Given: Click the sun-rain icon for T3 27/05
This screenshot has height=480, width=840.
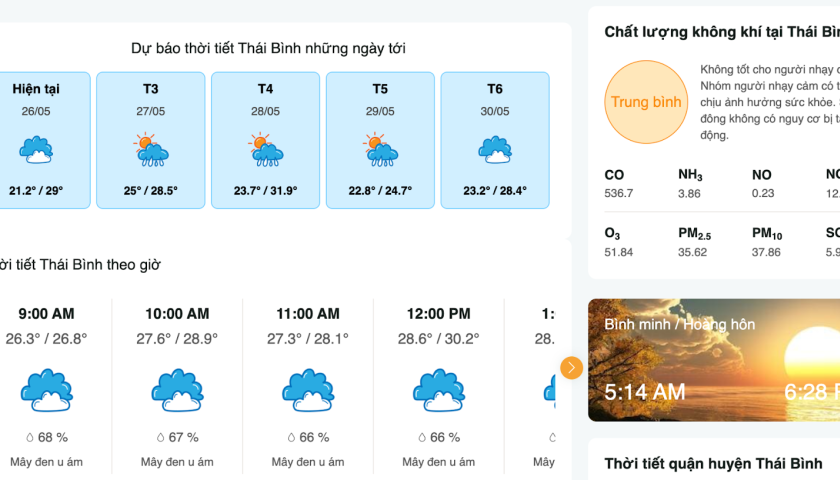Looking at the screenshot, I should (x=151, y=151).
